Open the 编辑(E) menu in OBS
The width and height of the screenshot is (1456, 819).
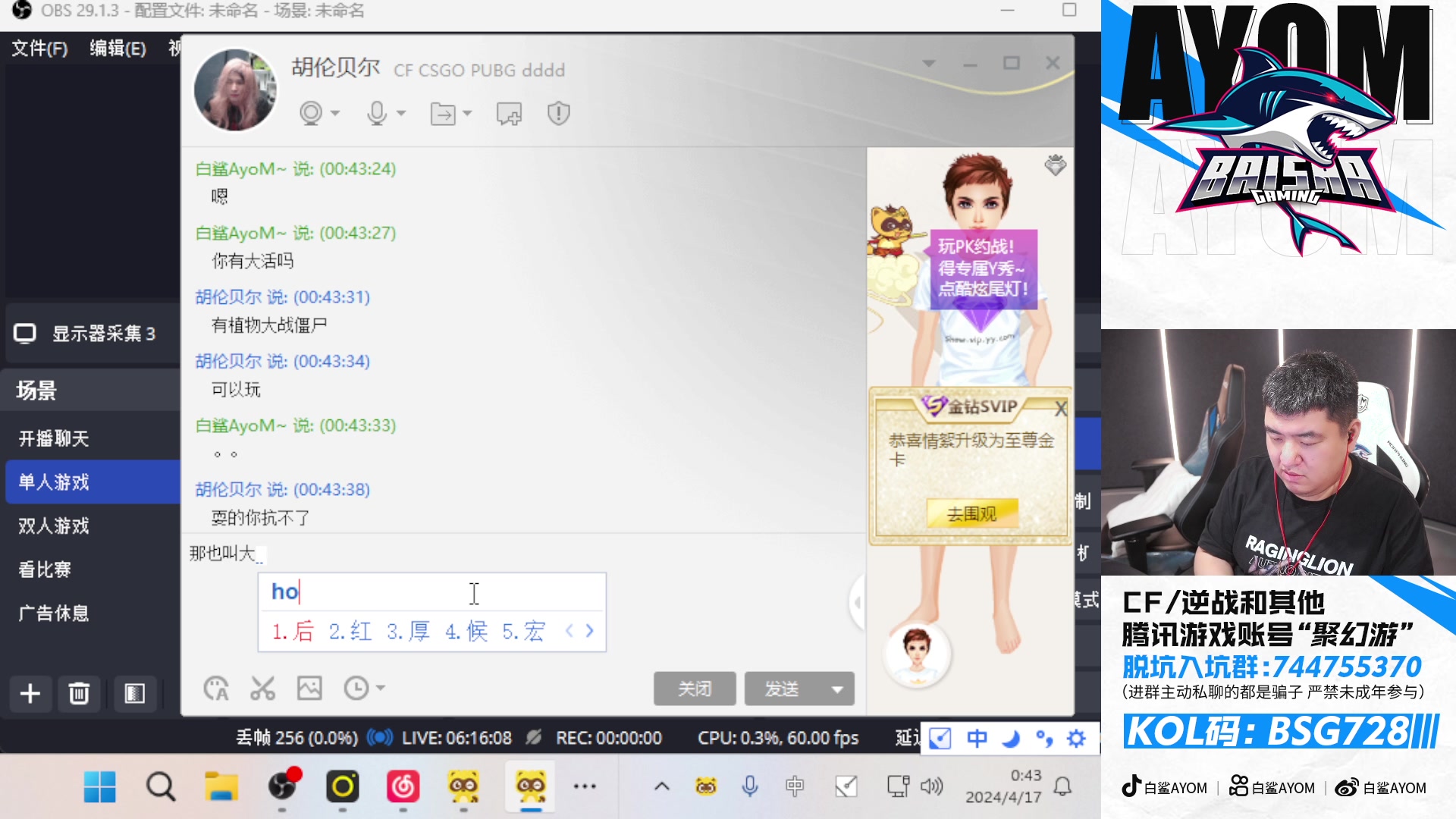pyautogui.click(x=118, y=49)
